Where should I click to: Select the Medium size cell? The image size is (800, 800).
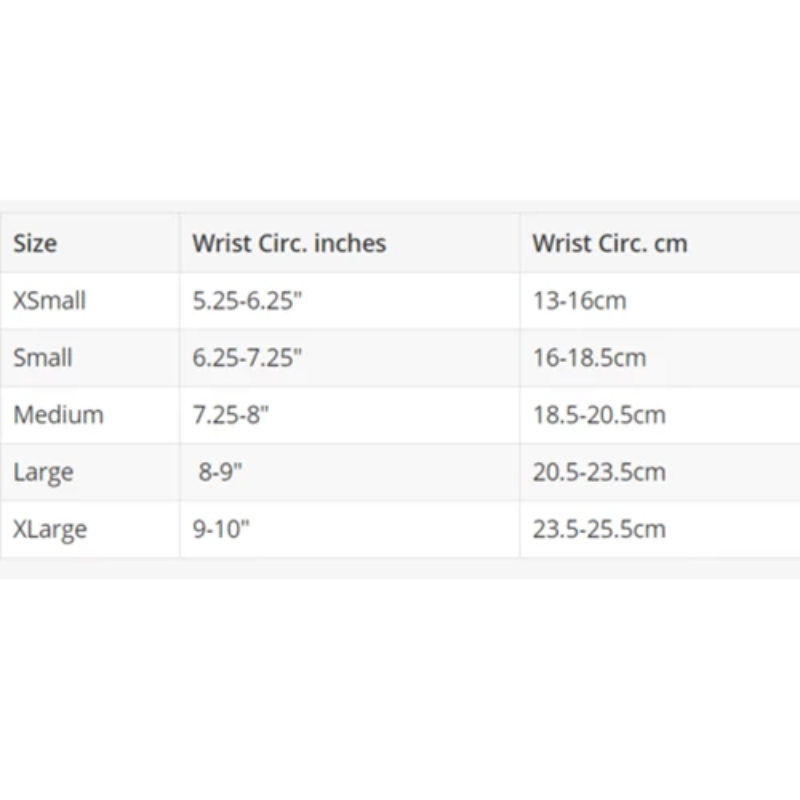58,415
